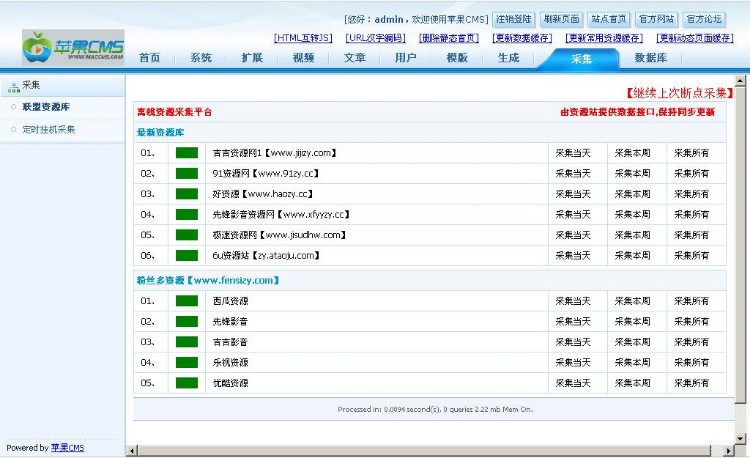Viewport: 750px width, 458px height.
Task: Click 采集本周 for 91资源网
Action: (632, 174)
